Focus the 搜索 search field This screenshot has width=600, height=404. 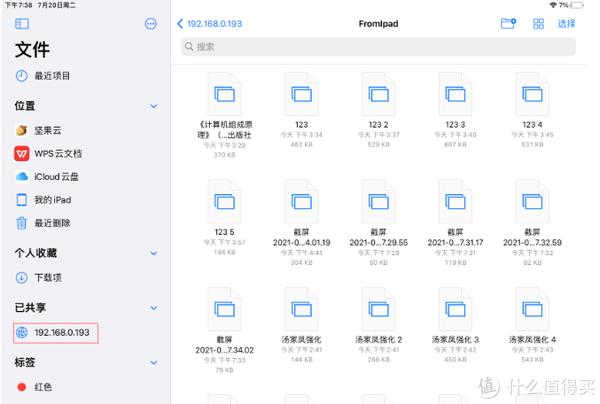pyautogui.click(x=378, y=47)
